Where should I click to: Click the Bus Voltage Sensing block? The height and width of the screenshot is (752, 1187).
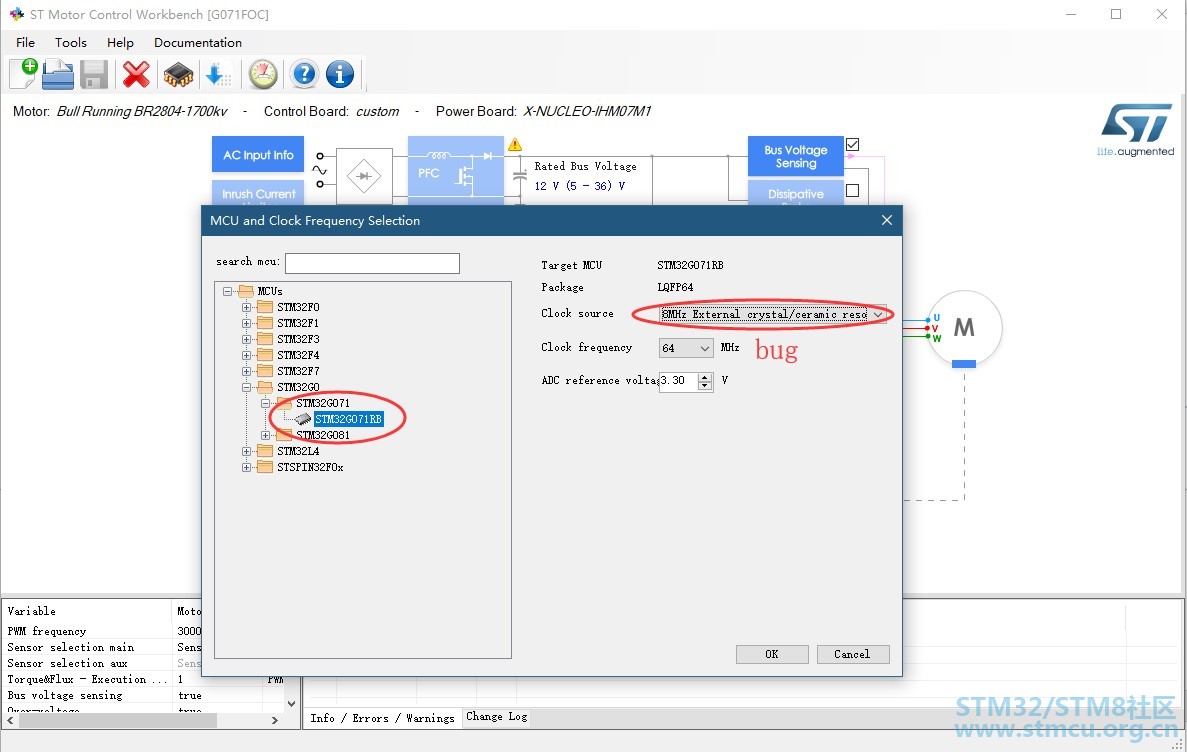point(796,156)
